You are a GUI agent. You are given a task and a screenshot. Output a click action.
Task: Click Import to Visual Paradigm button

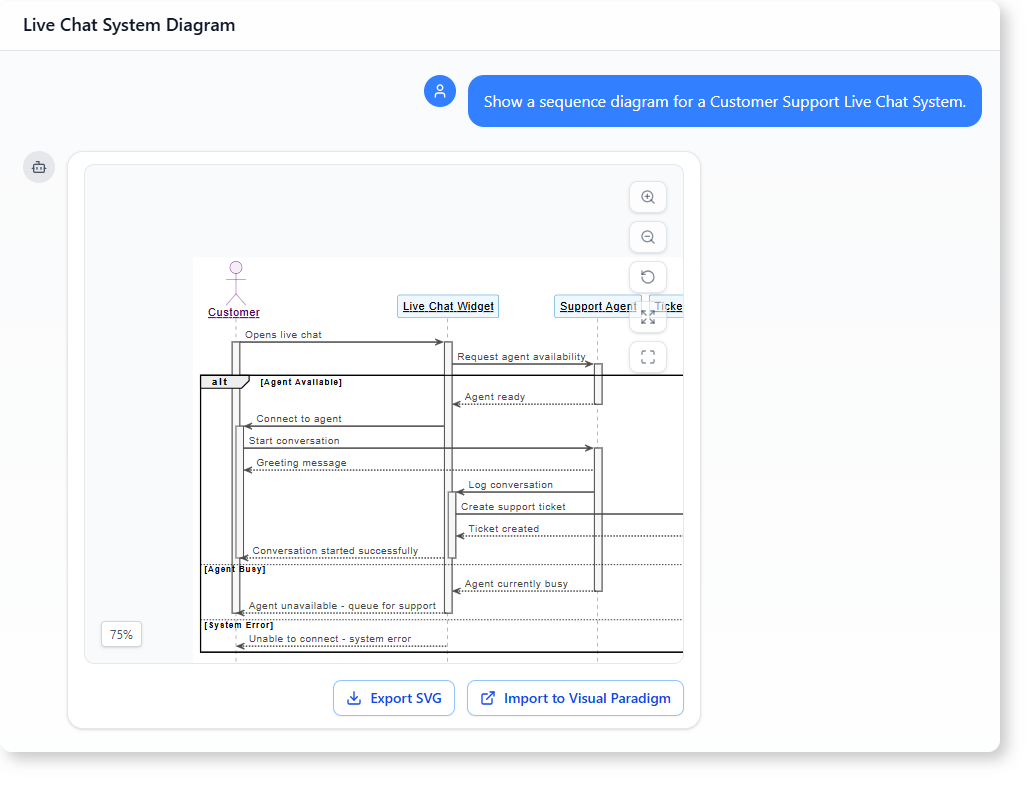pyautogui.click(x=575, y=698)
